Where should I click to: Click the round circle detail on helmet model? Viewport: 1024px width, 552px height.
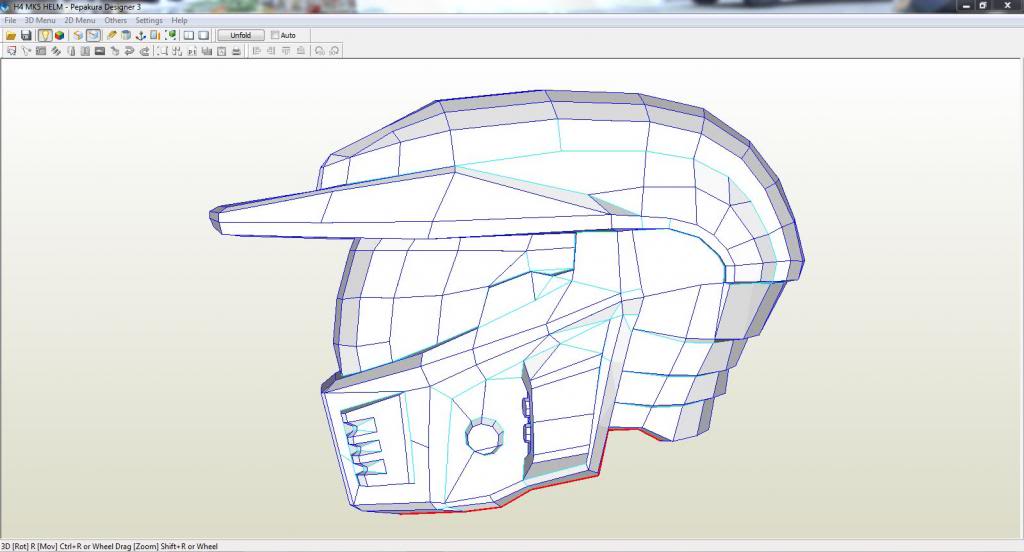pyautogui.click(x=482, y=435)
